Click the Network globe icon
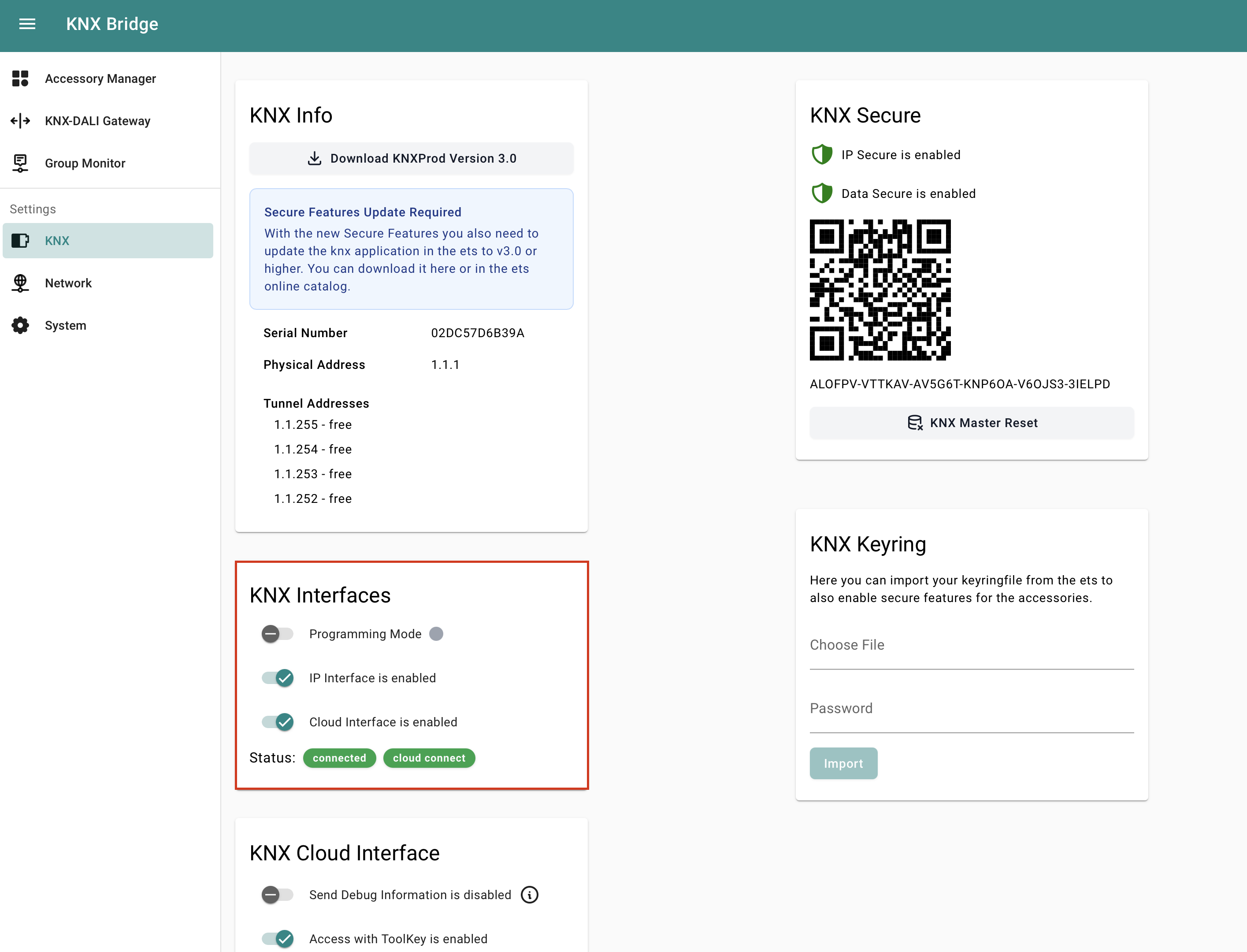The image size is (1247, 952). coord(20,283)
